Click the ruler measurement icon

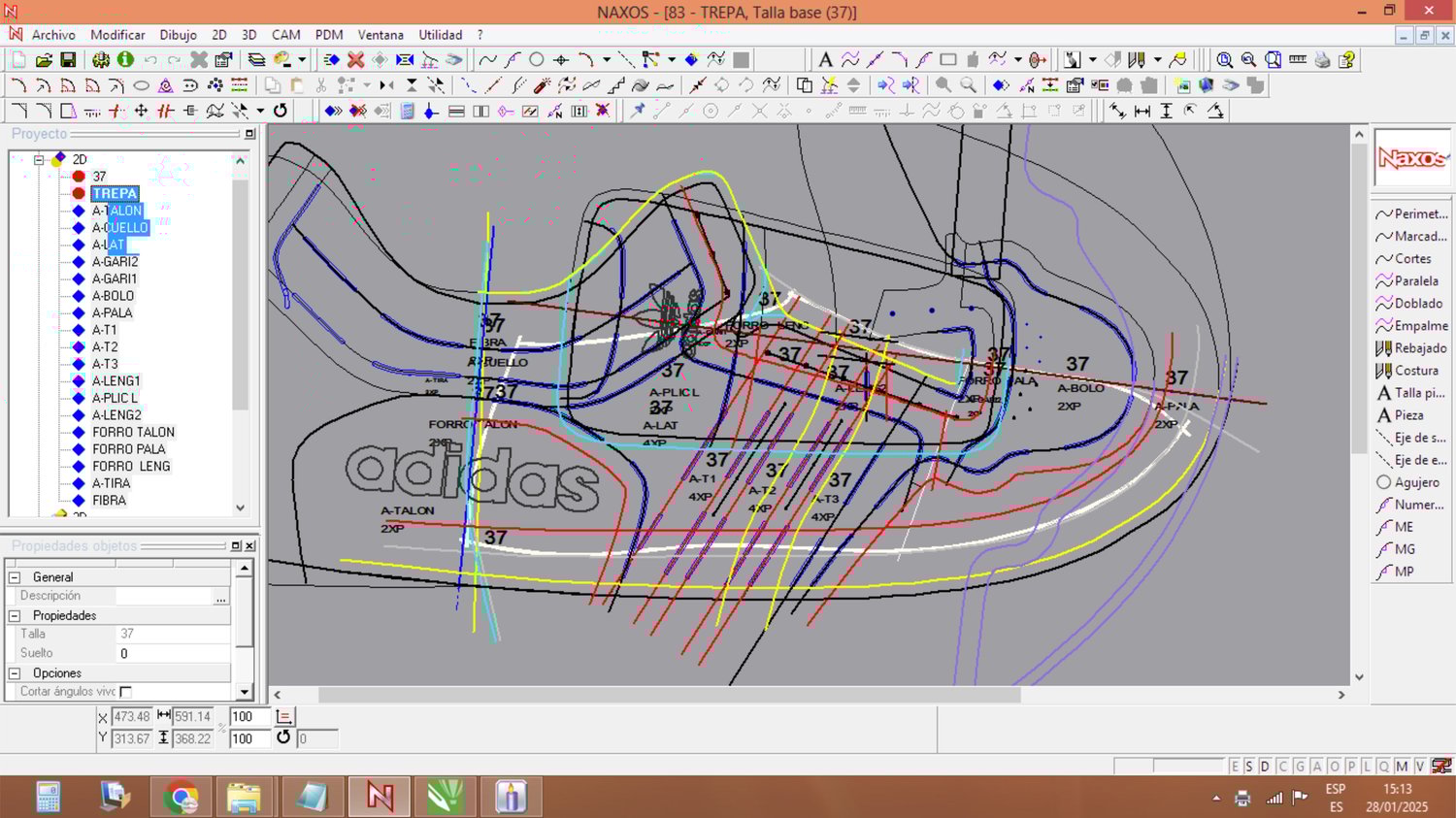[1298, 60]
